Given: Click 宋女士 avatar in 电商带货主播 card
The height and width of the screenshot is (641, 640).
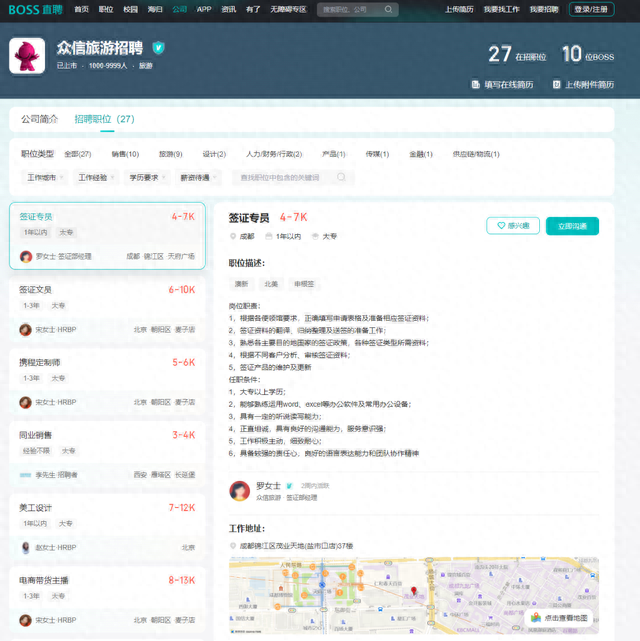Looking at the screenshot, I should pyautogui.click(x=25, y=620).
